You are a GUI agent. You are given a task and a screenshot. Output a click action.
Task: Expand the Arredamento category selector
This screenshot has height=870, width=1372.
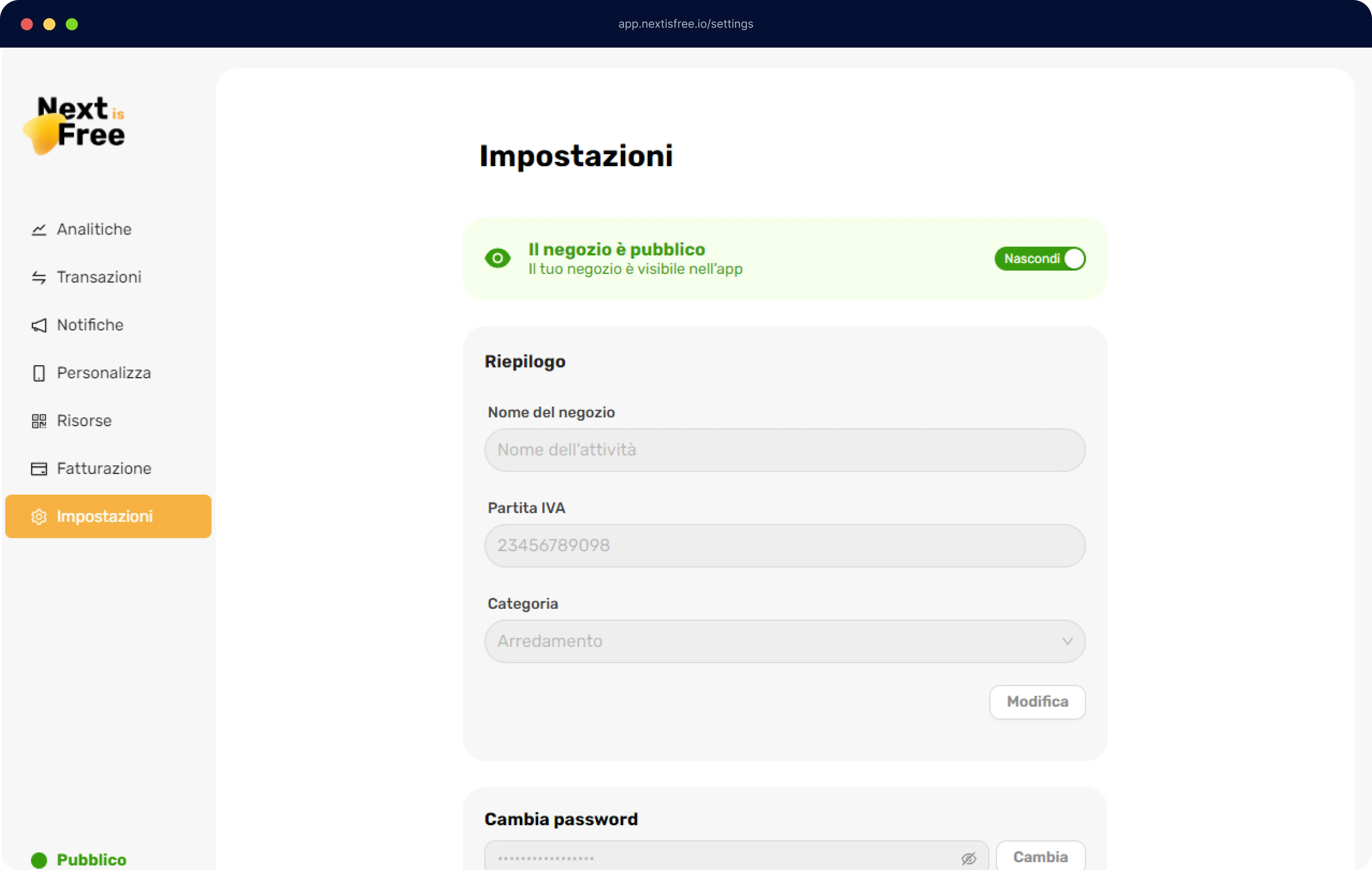click(x=785, y=641)
